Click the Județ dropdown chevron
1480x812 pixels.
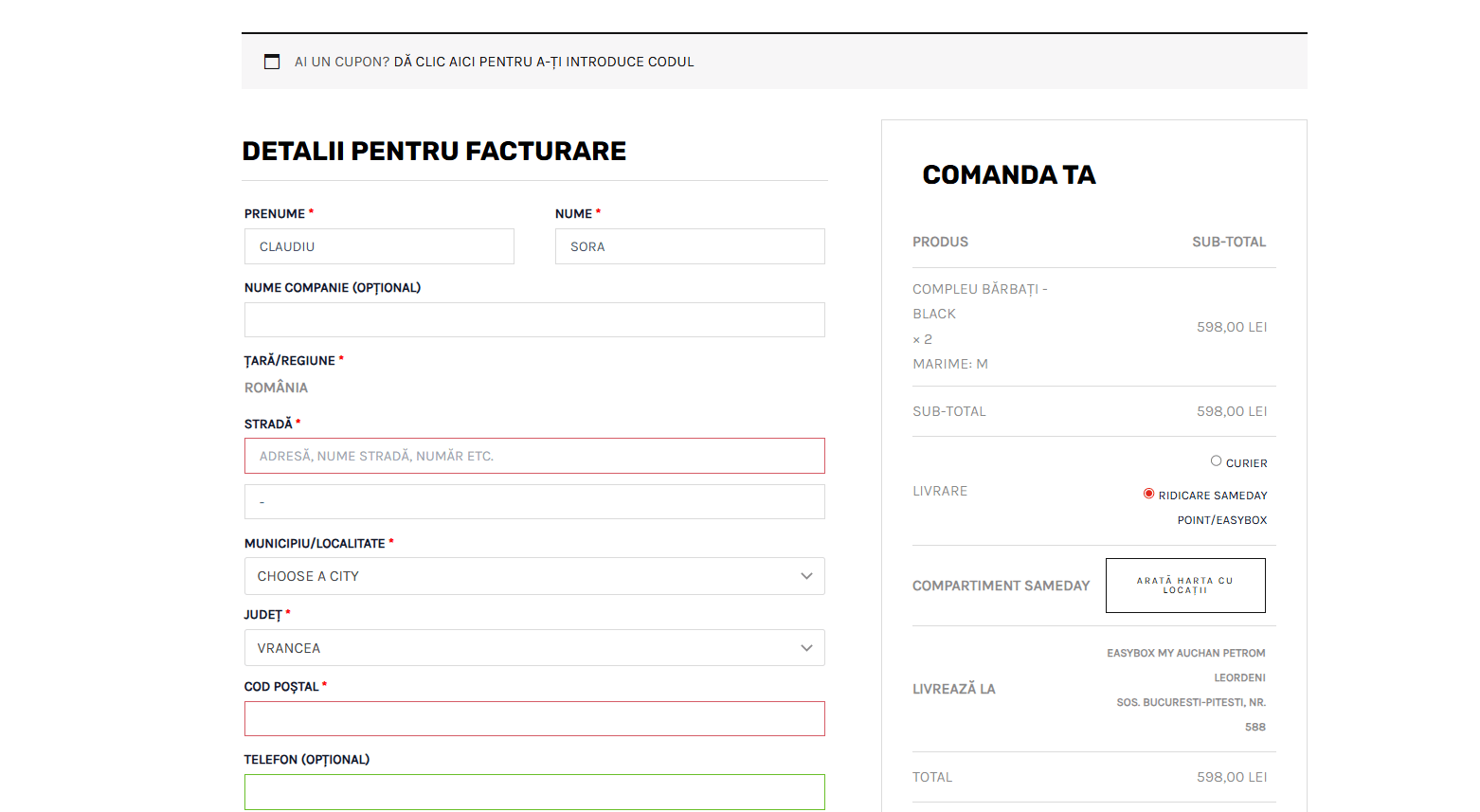click(x=806, y=648)
